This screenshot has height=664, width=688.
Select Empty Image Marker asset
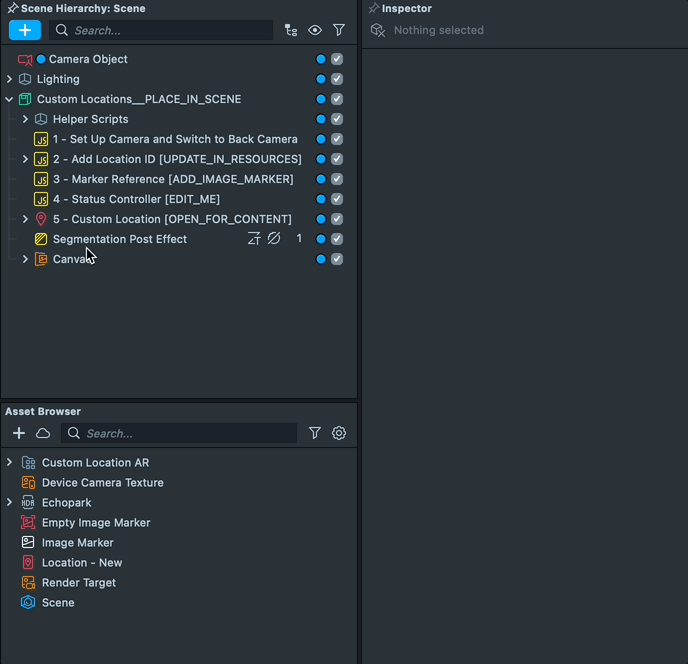click(x=96, y=523)
